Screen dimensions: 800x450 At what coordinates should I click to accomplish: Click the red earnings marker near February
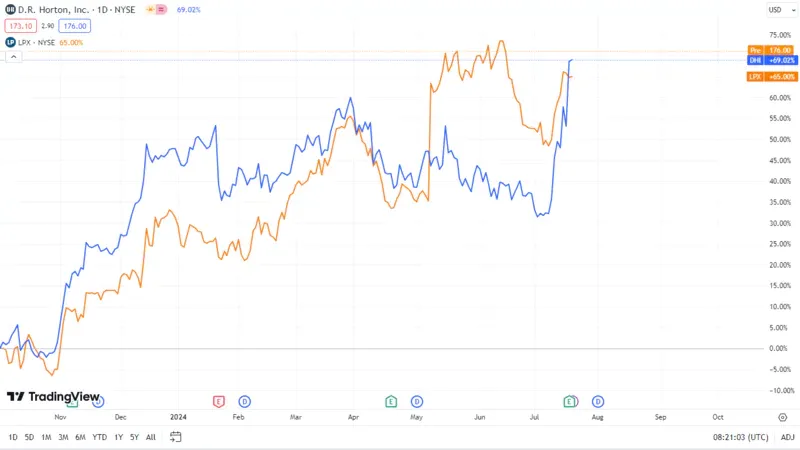click(218, 402)
